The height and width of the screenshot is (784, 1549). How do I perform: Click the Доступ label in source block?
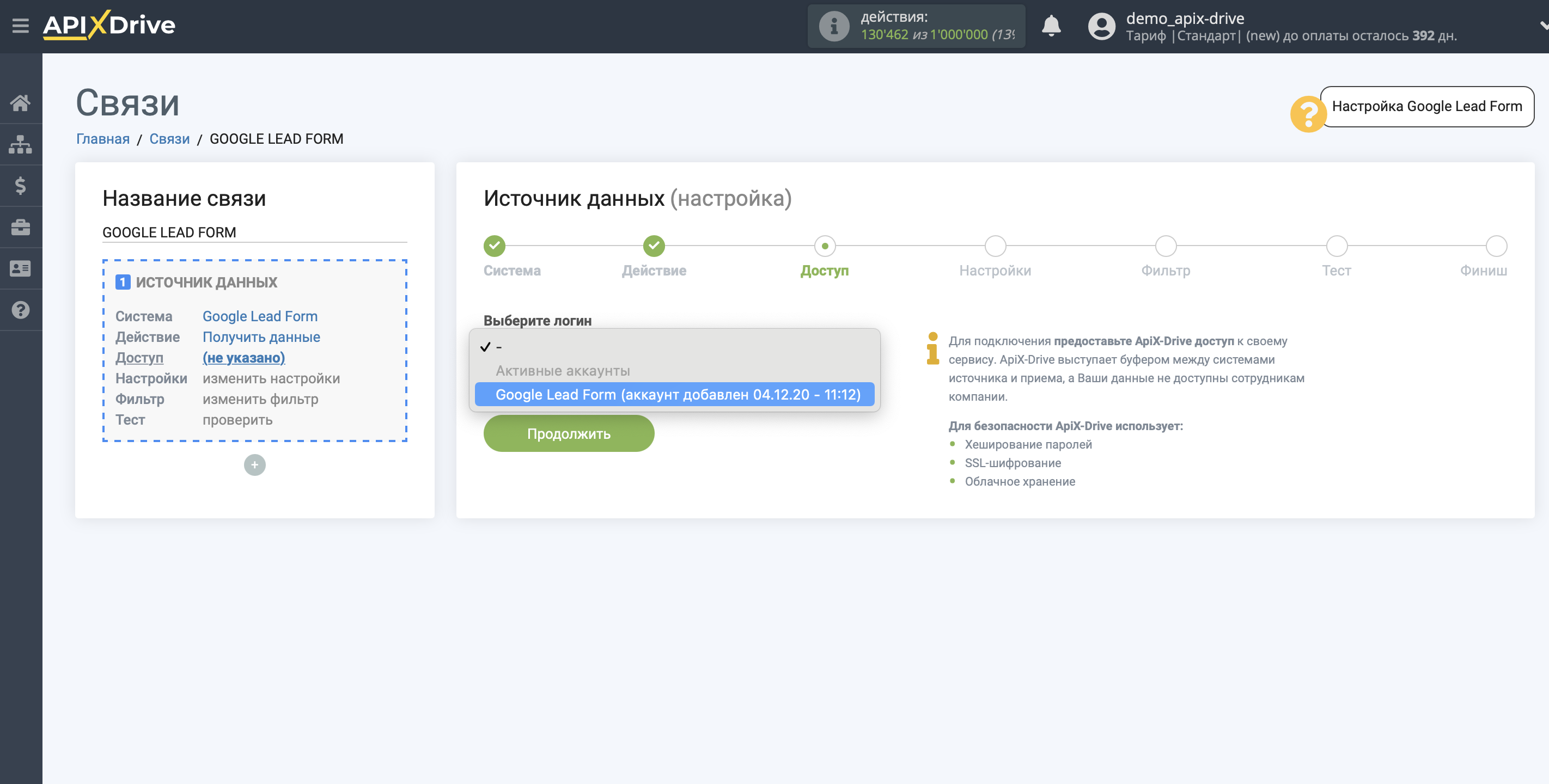(x=139, y=358)
